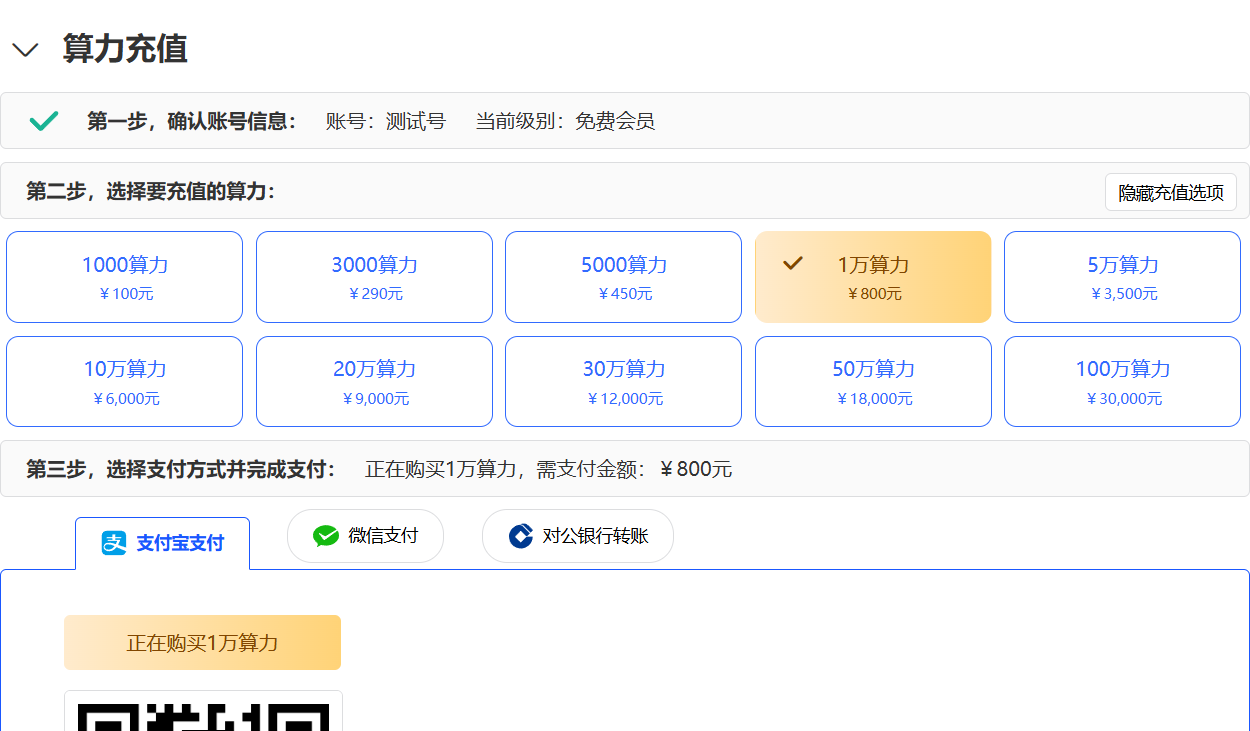Choose the 10万算力 ¥6,000元 package
This screenshot has height=731, width=1250.
click(x=124, y=381)
